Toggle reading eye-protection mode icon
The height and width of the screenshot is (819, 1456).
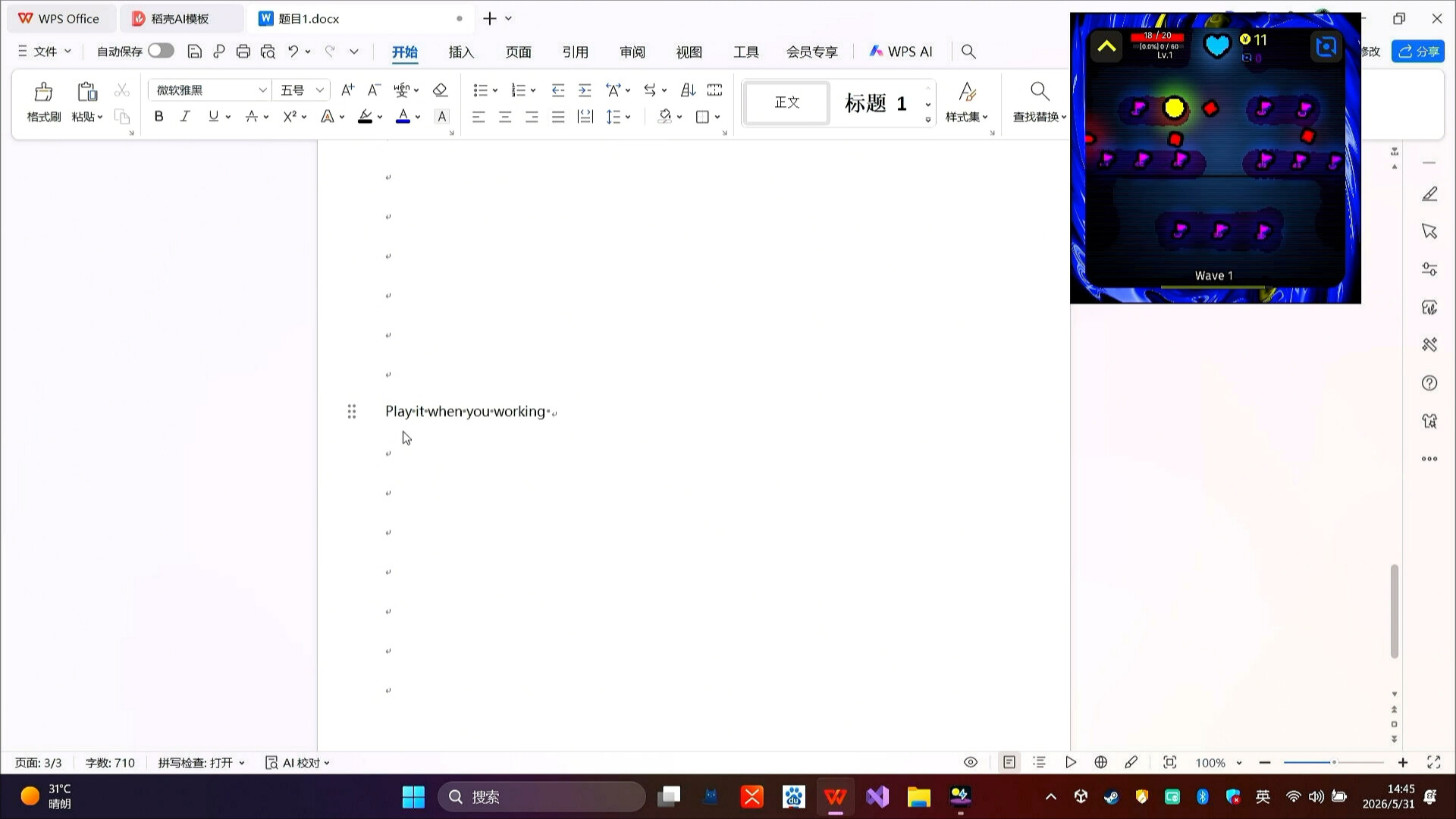click(971, 763)
